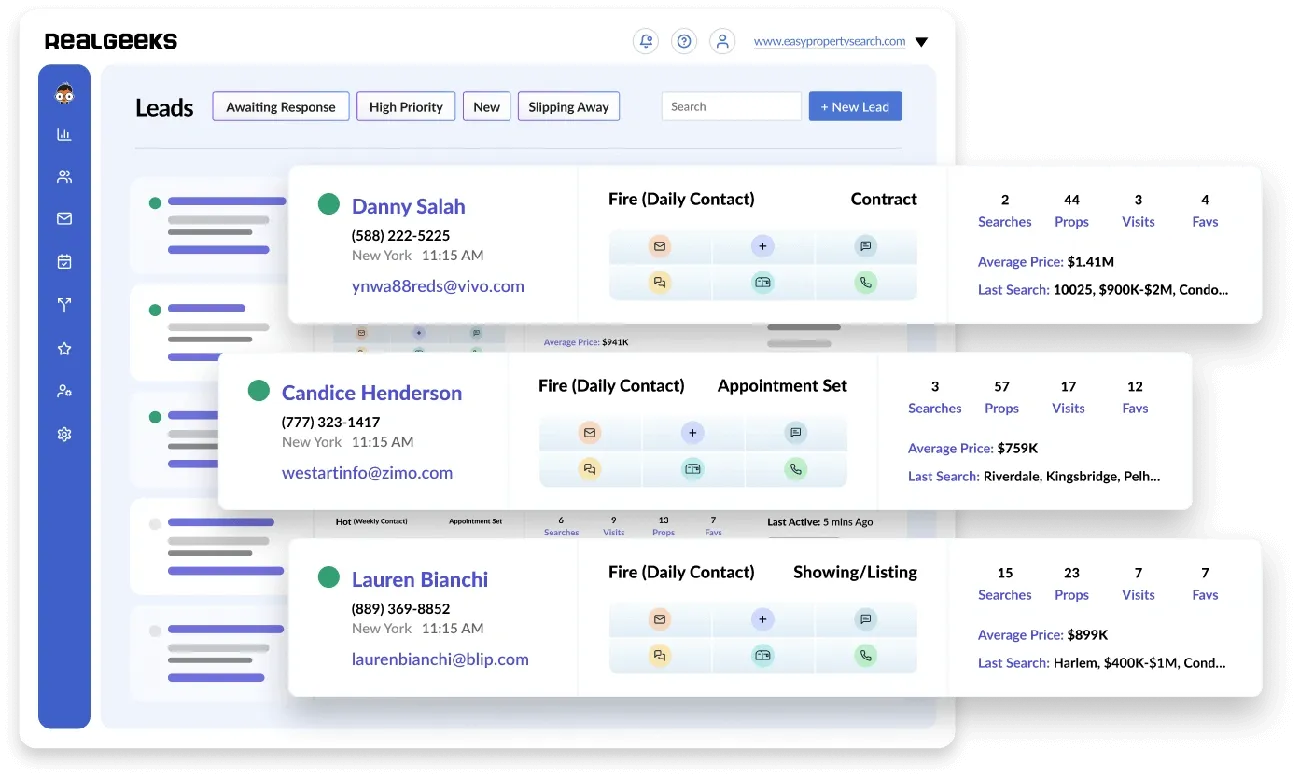Click chat bubbles icon on Candice Henderson card
1300x777 pixels.
[x=590, y=469]
